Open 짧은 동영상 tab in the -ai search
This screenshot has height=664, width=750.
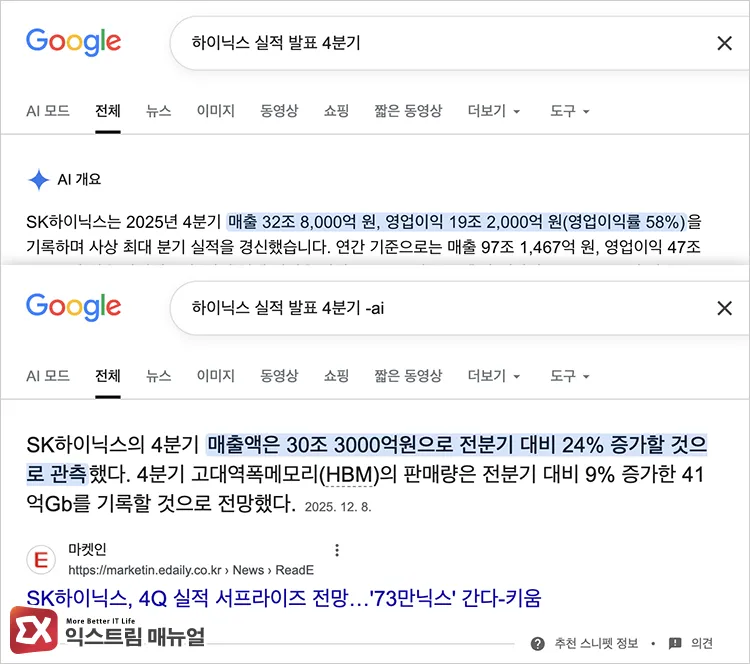[408, 376]
